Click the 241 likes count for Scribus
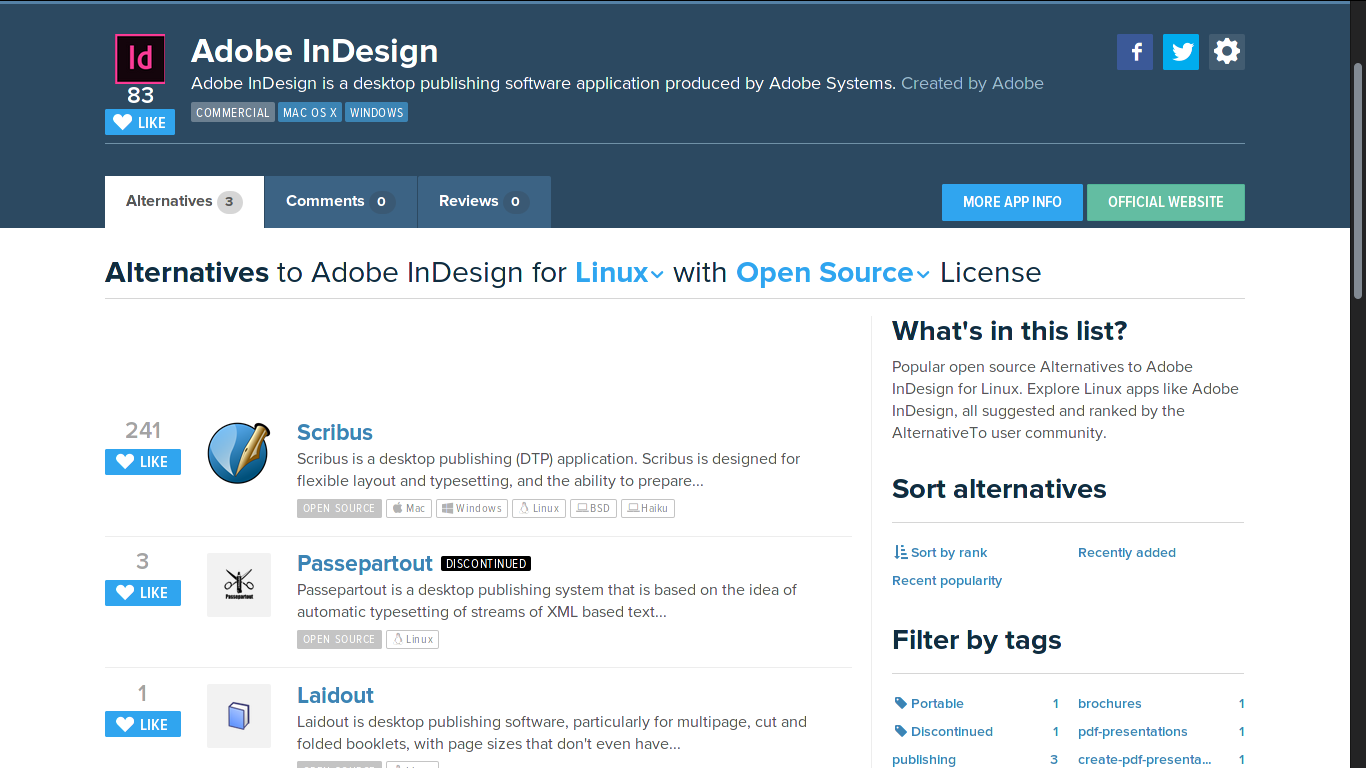The image size is (1366, 768). coord(143,430)
